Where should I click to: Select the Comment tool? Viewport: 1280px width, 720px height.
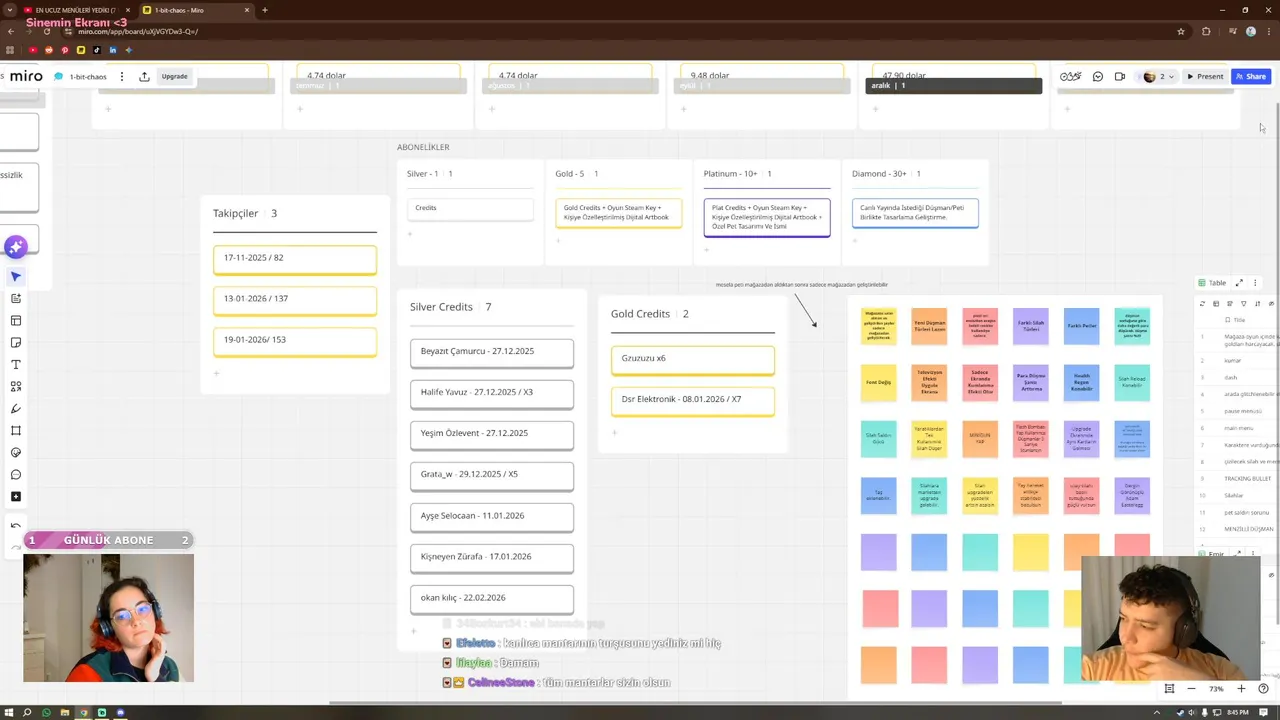point(16,474)
